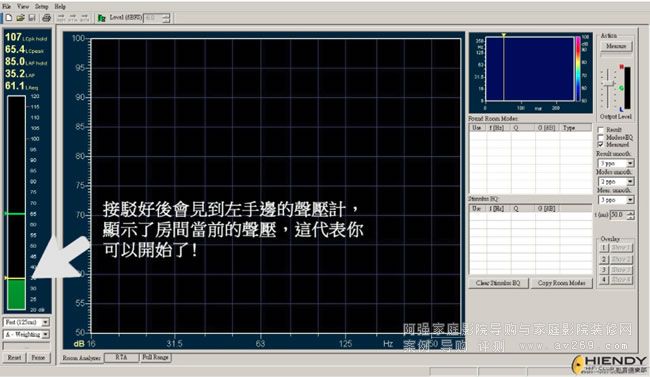Click the Open folder toolbar icon
650x377 pixels.
coord(20,18)
